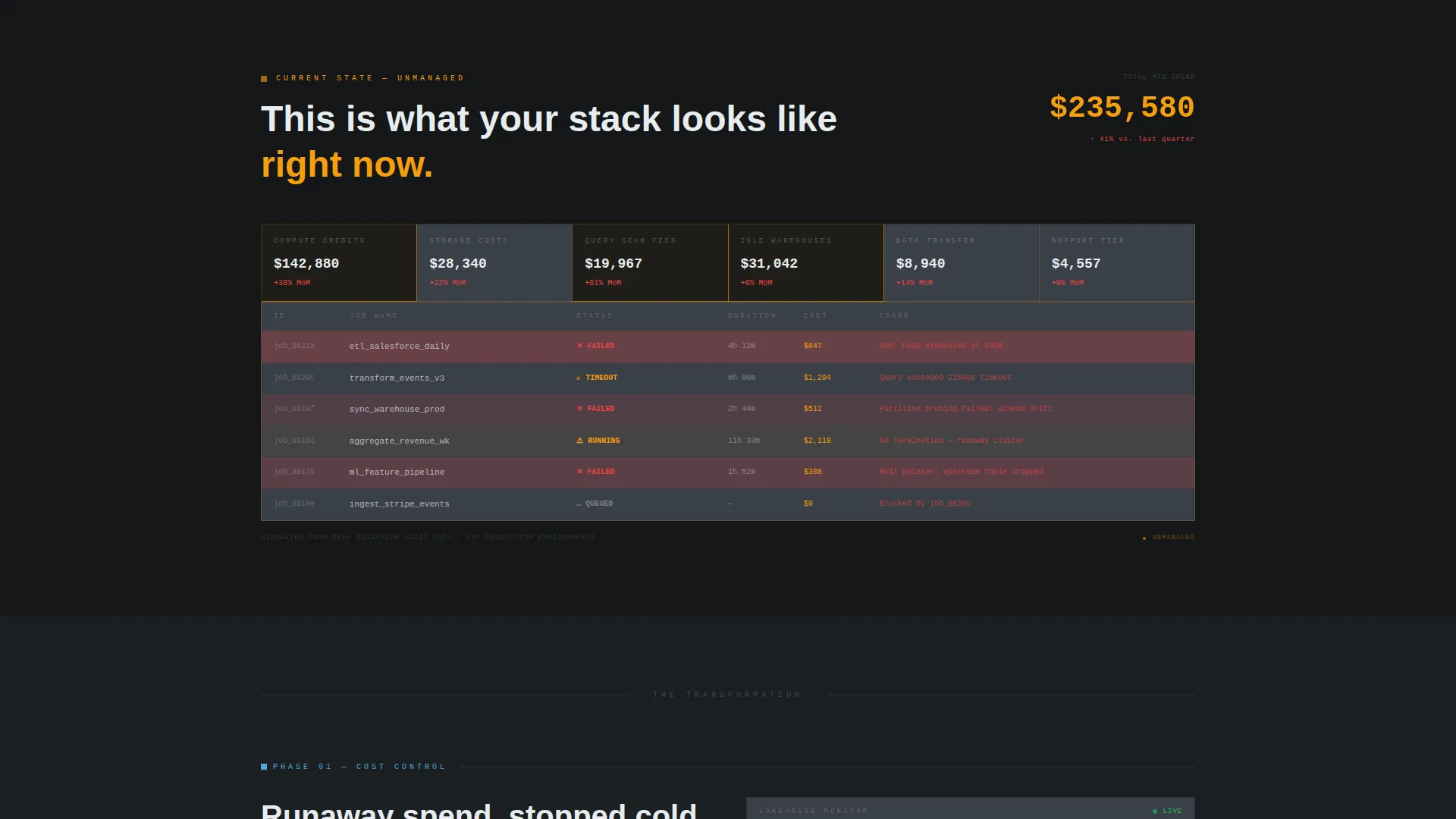Click the orange square next to CURRENT STATE
The width and height of the screenshot is (1456, 819).
pyautogui.click(x=264, y=79)
